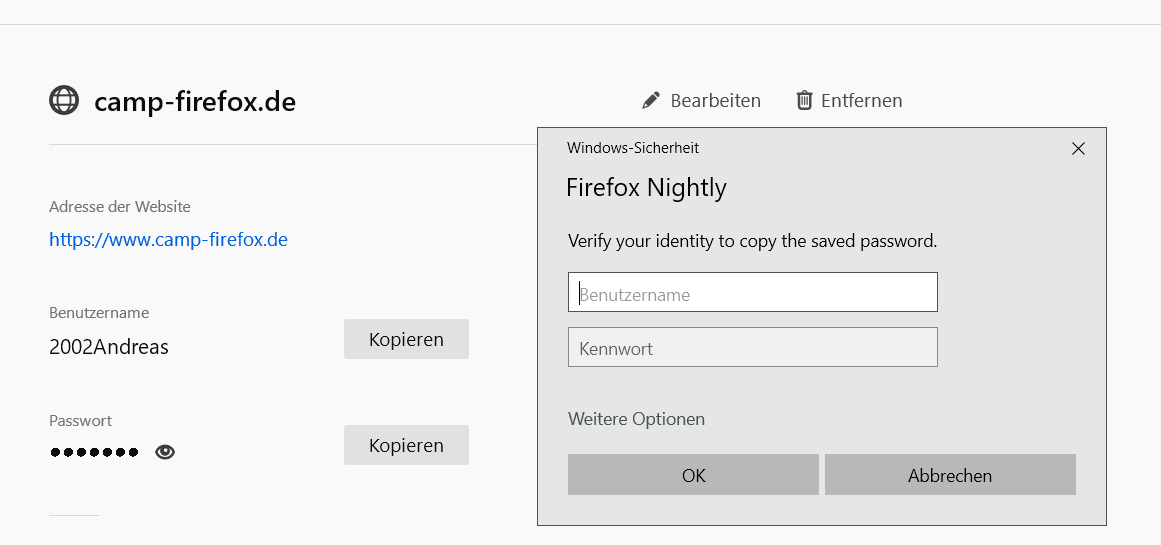Open the https://www.camp-firefox.de link
Screen dimensions: 1161x545
(168, 240)
